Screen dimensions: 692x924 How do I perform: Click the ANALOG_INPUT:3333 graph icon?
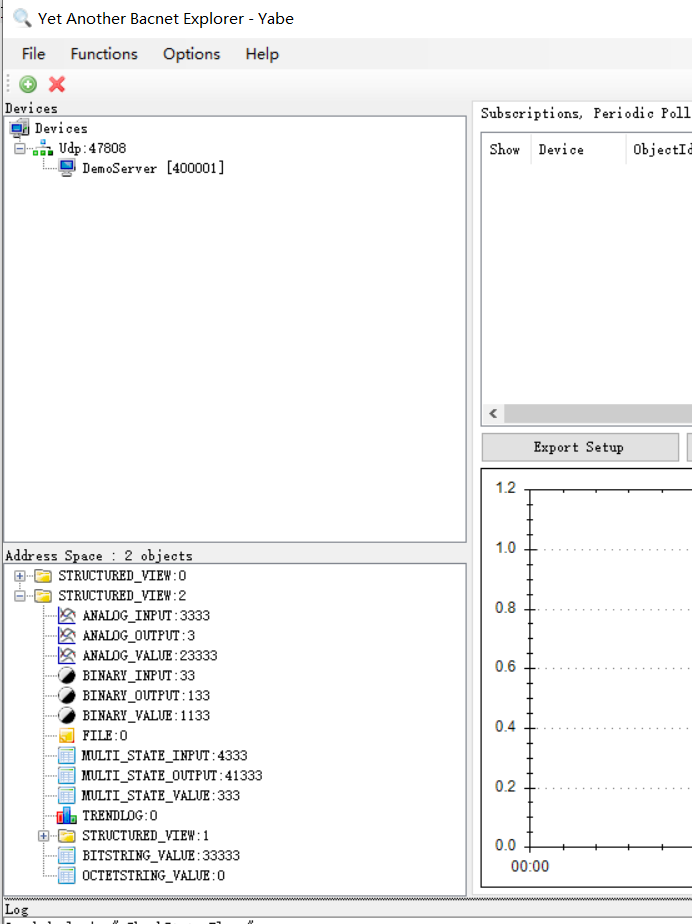pyautogui.click(x=67, y=616)
